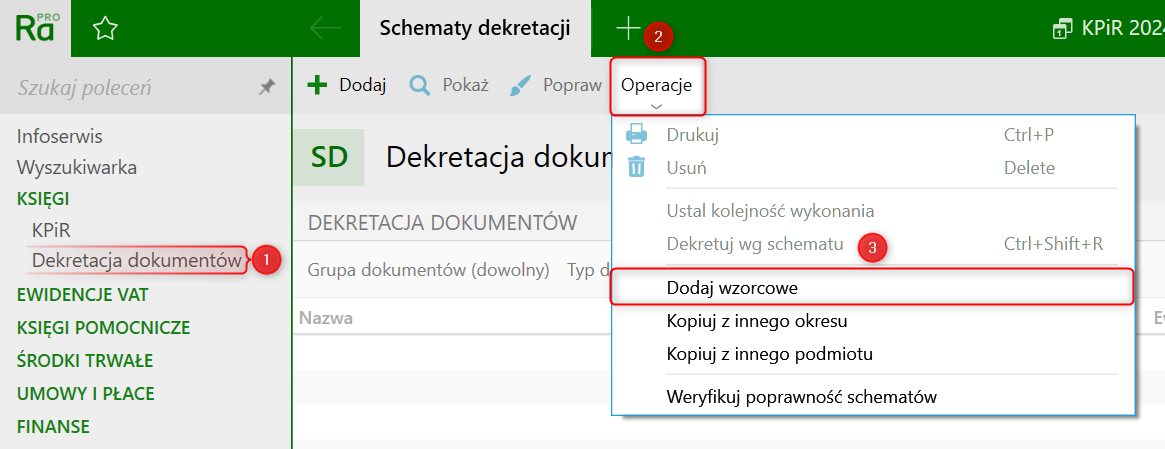The image size is (1165, 449).
Task: Expand the FINANSE section
Action: coord(53,427)
